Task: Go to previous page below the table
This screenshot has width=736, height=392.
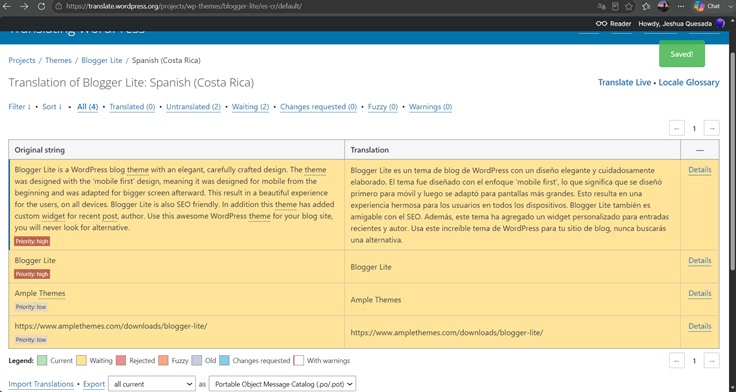Action: (676, 361)
